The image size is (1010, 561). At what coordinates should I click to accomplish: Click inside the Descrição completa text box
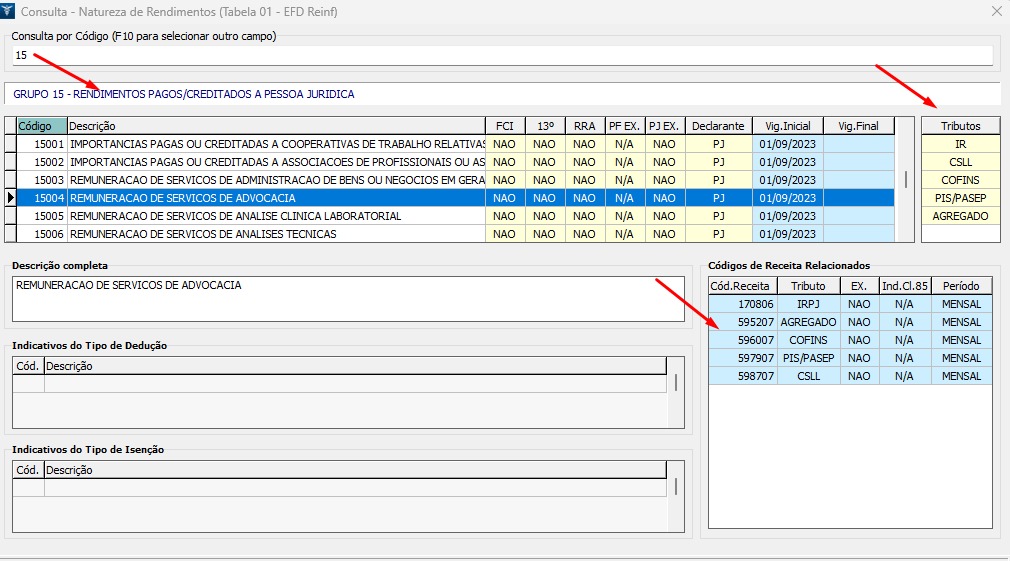click(x=348, y=298)
